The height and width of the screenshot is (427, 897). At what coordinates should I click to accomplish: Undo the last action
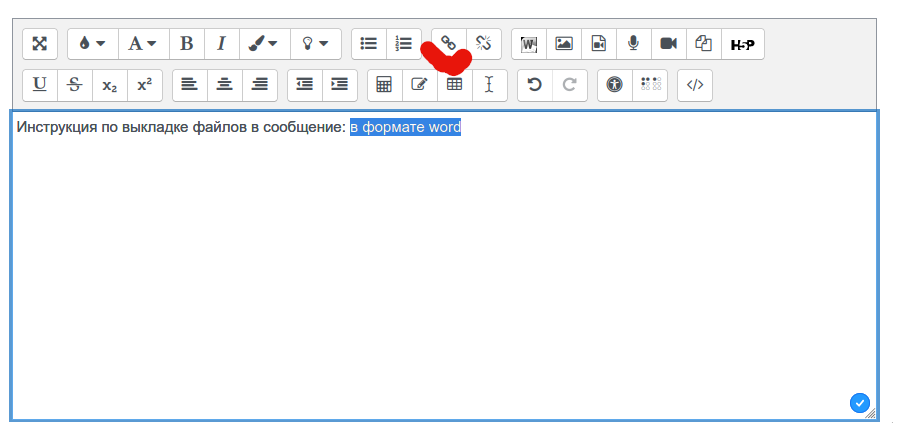pyautogui.click(x=534, y=85)
